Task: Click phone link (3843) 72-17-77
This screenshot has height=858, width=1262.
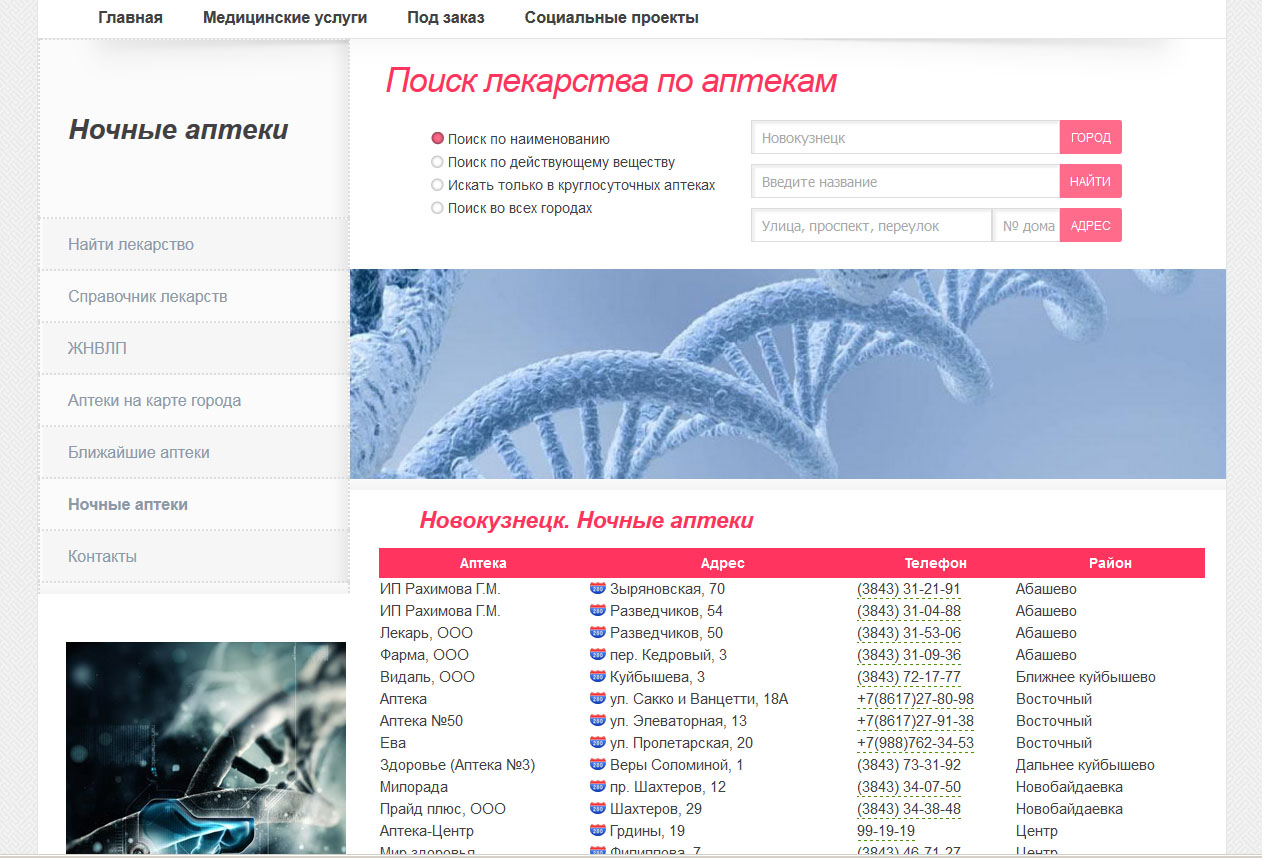Action: click(x=909, y=677)
